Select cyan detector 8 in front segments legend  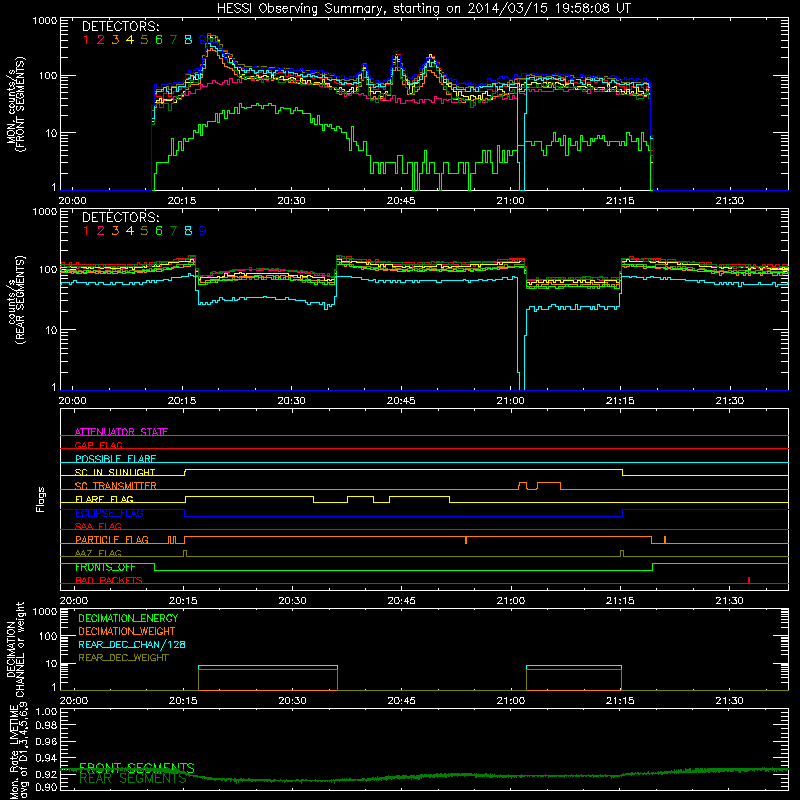point(188,40)
